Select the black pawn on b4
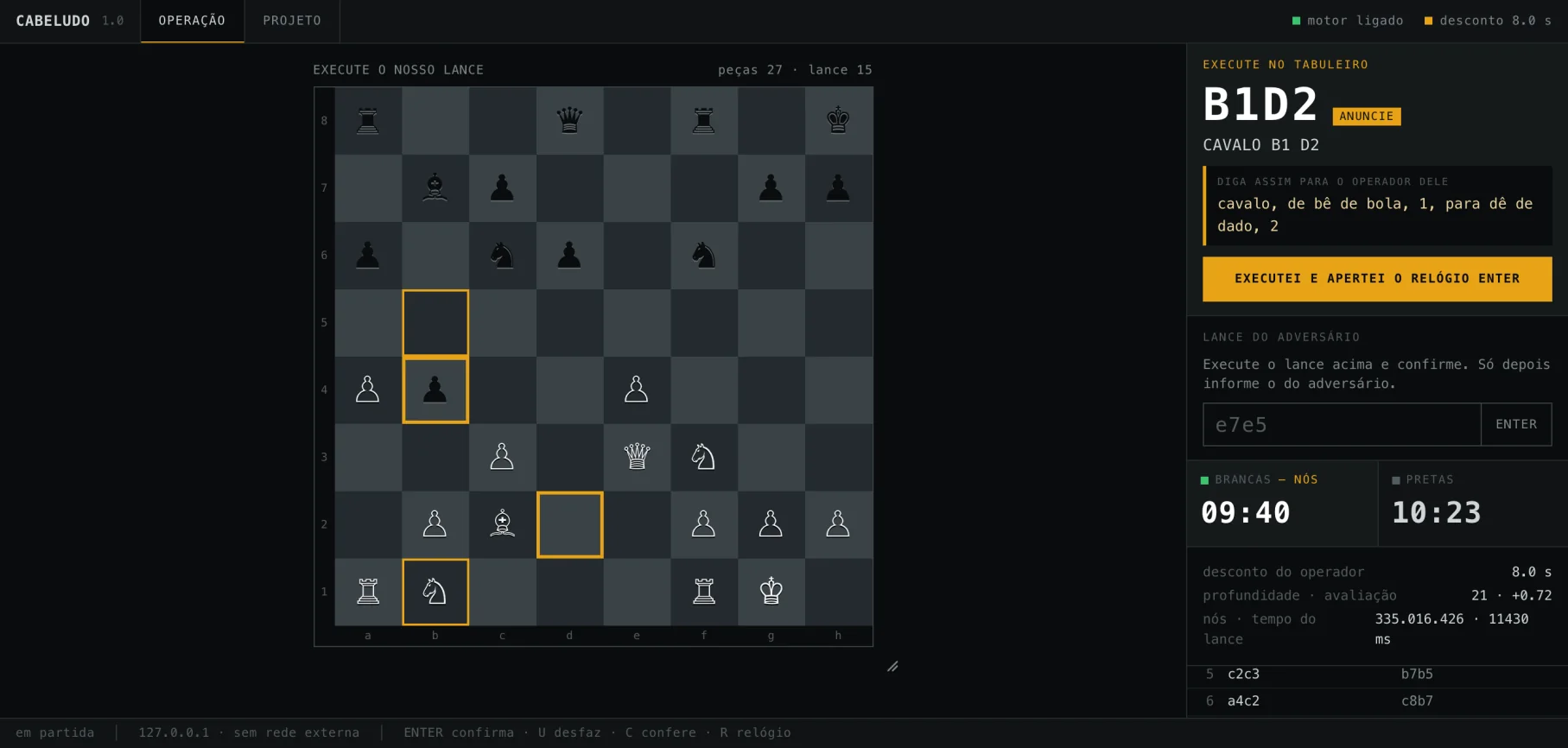The width and height of the screenshot is (1568, 748). click(x=435, y=390)
